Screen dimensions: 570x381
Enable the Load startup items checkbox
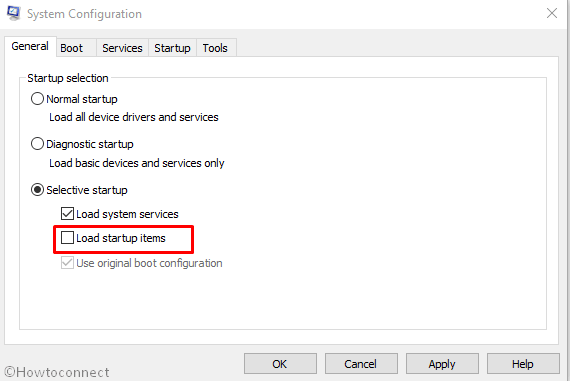[68, 238]
